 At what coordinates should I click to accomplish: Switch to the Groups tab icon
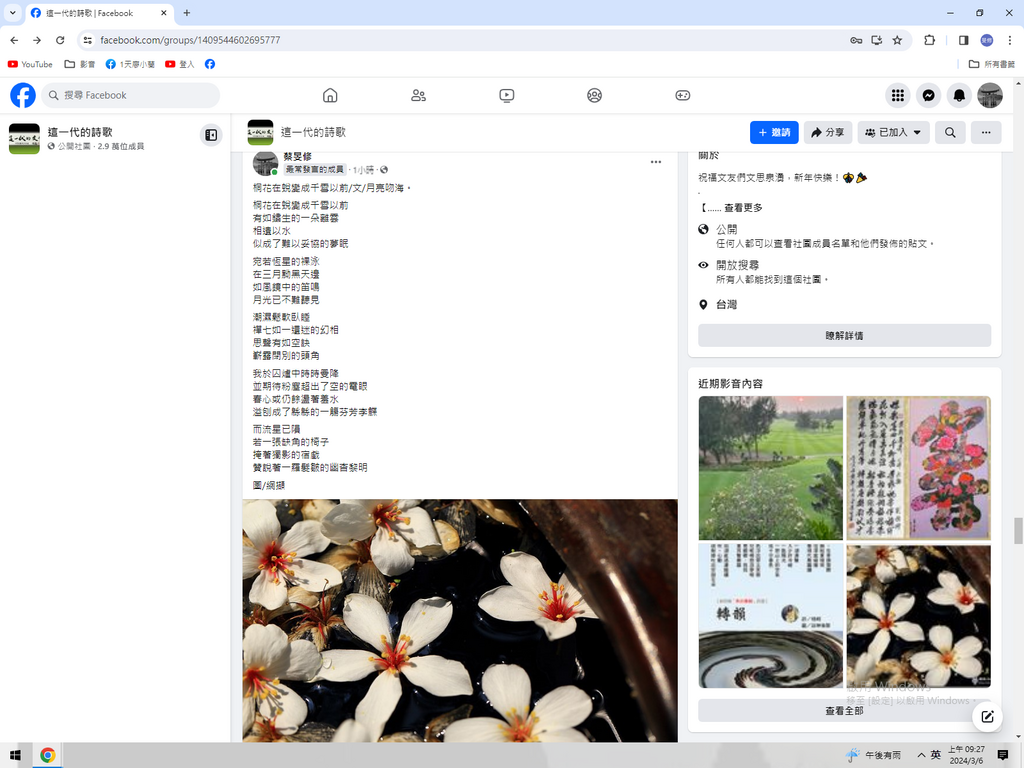click(x=594, y=95)
